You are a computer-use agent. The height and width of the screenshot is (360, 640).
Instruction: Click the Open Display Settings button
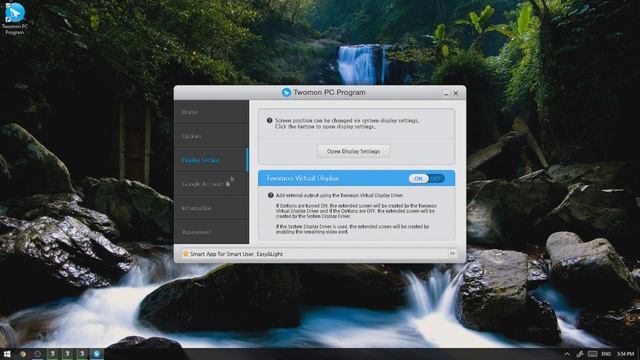point(353,151)
